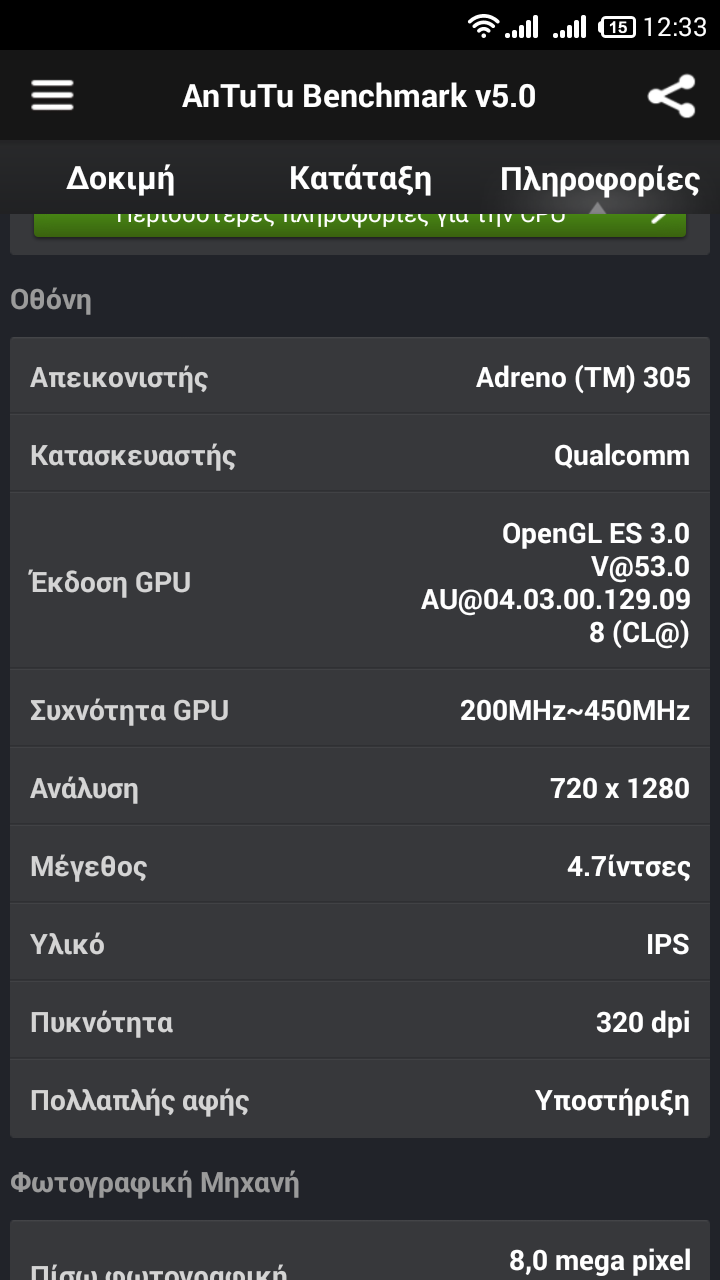Tap the Απεικονιστής Adreno 305 row
Viewport: 720px width, 1280px height.
[360, 377]
